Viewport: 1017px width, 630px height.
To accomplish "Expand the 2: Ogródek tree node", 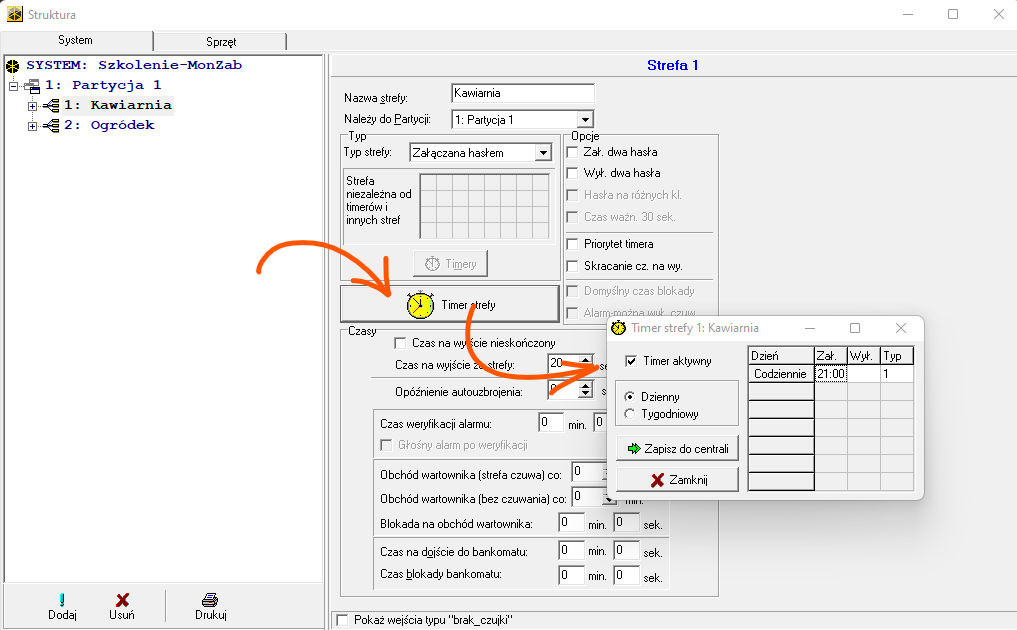I will point(33,126).
